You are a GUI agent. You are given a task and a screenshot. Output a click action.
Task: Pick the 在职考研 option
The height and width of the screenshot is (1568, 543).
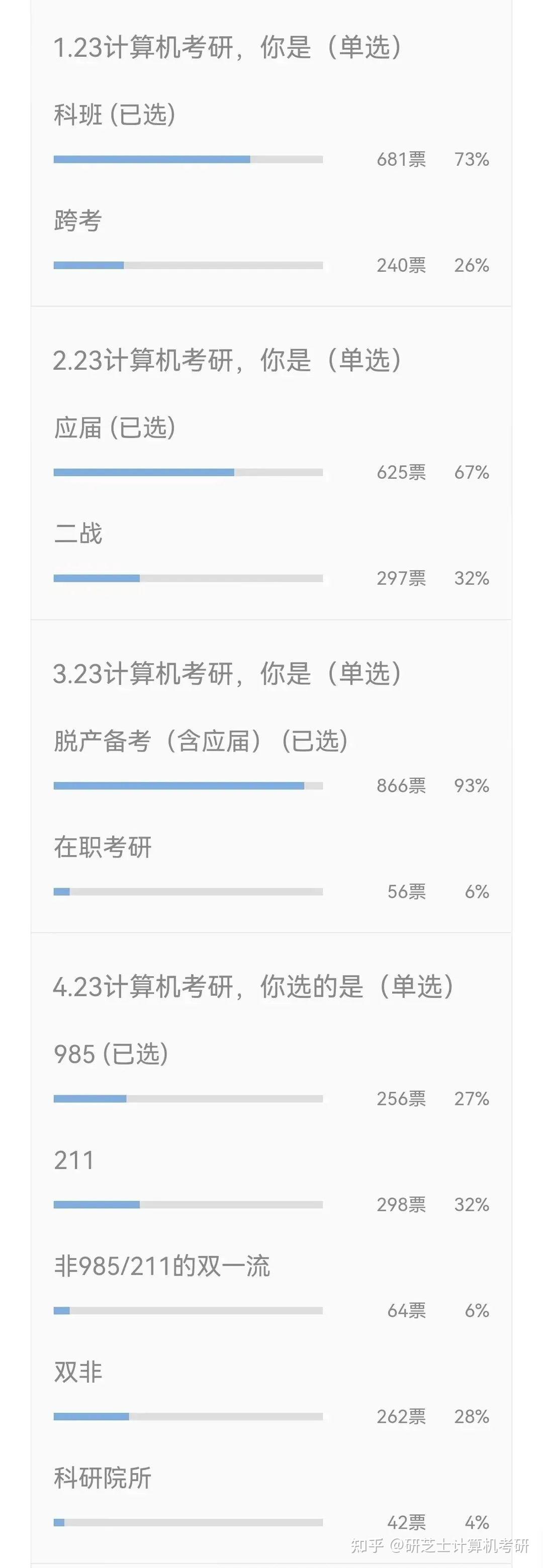pyautogui.click(x=103, y=847)
